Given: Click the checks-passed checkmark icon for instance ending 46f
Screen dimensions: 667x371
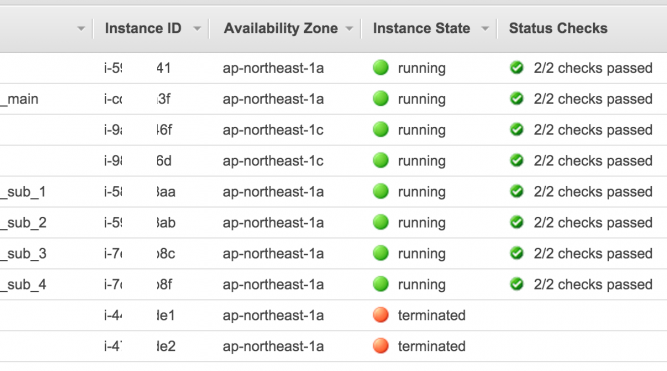Looking at the screenshot, I should pyautogui.click(x=516, y=129).
